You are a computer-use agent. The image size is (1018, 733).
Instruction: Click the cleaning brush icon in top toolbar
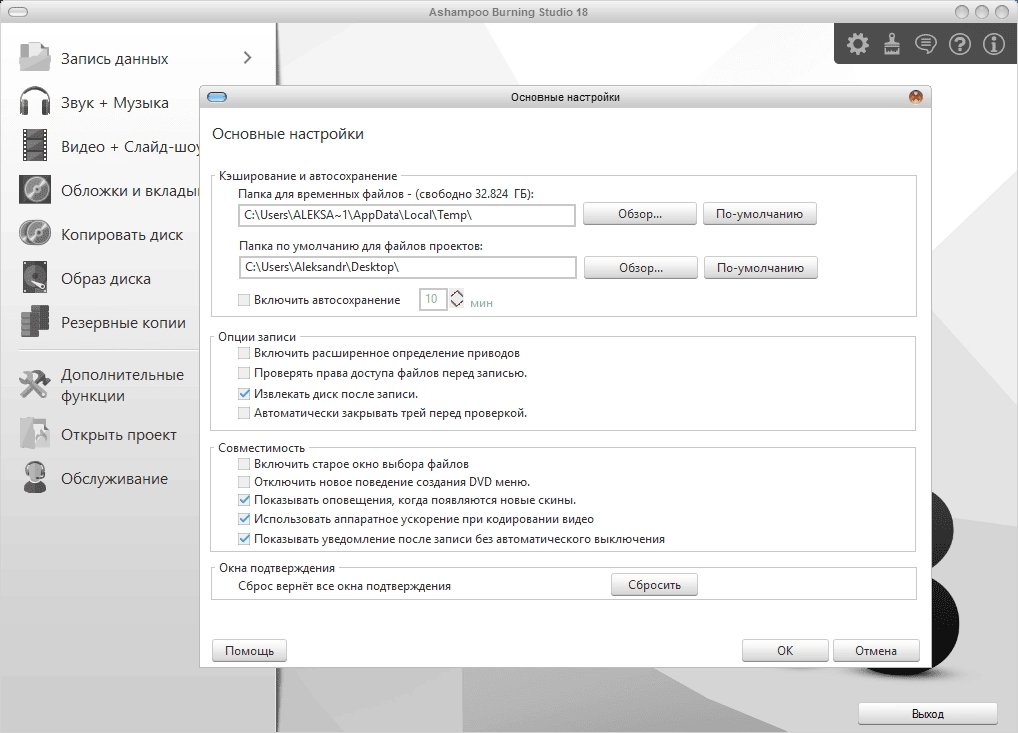(x=892, y=44)
